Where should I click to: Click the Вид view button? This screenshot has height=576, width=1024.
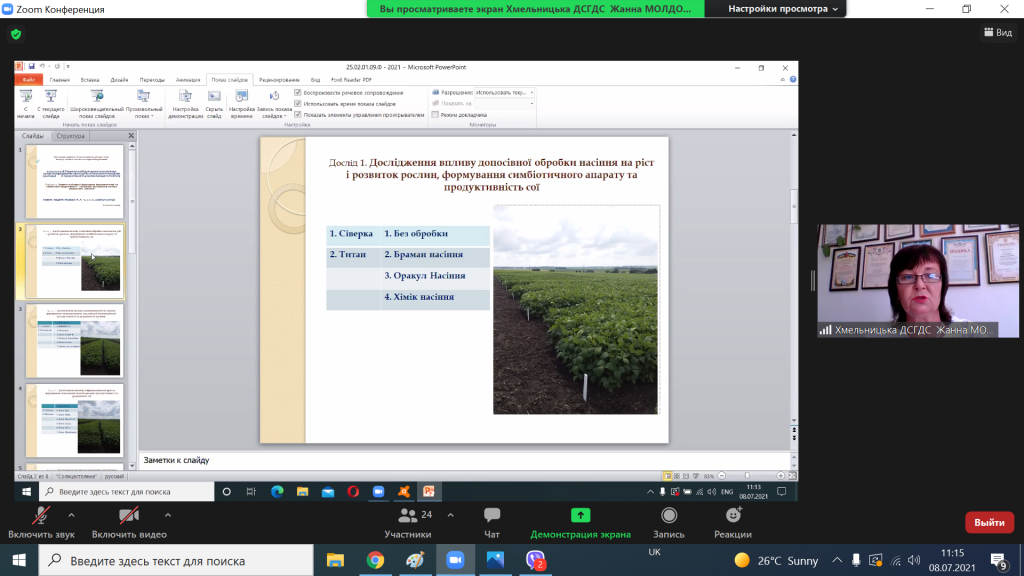(997, 33)
